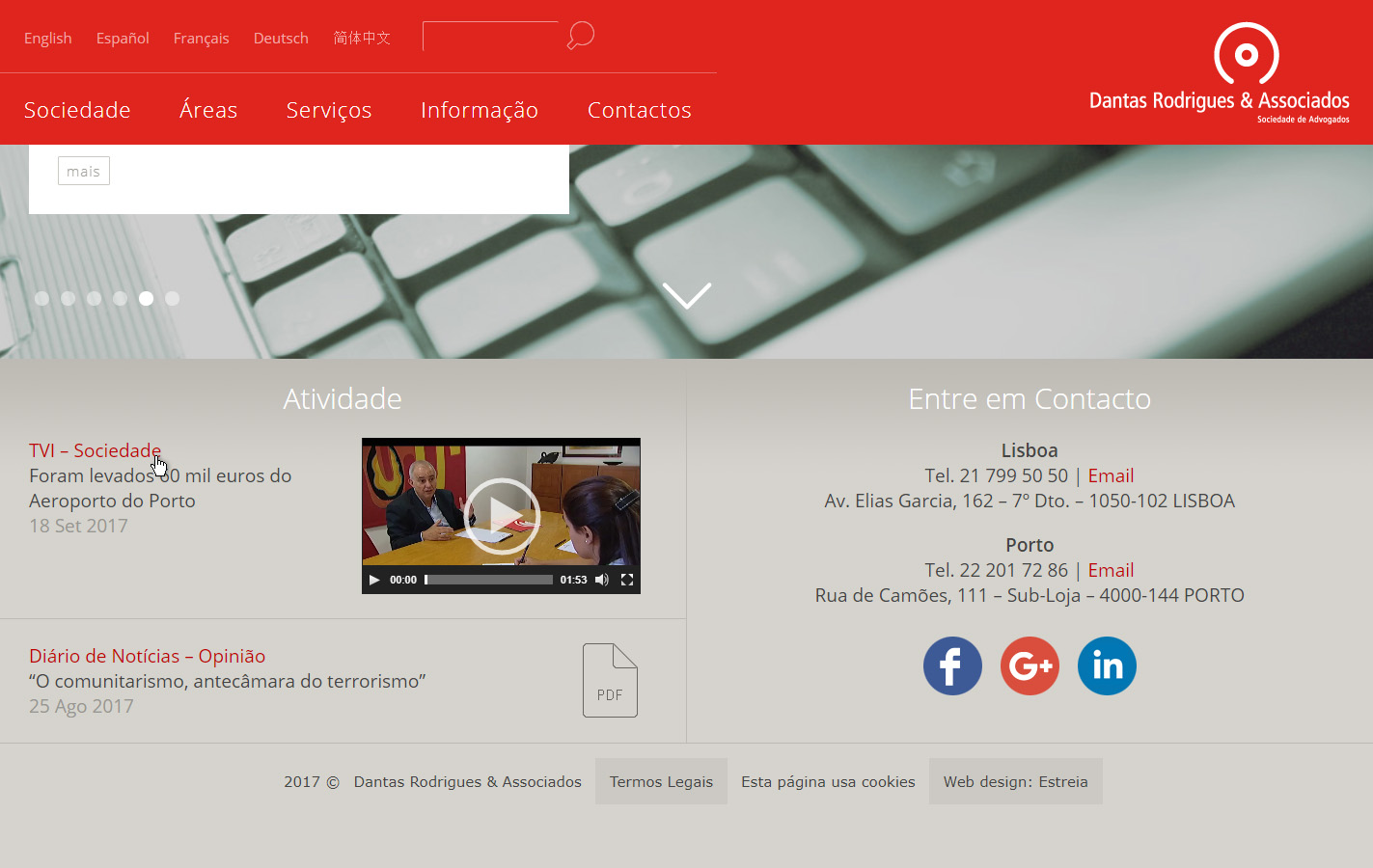Open the Google Plus social icon
Viewport: 1373px width, 868px height.
[1030, 665]
